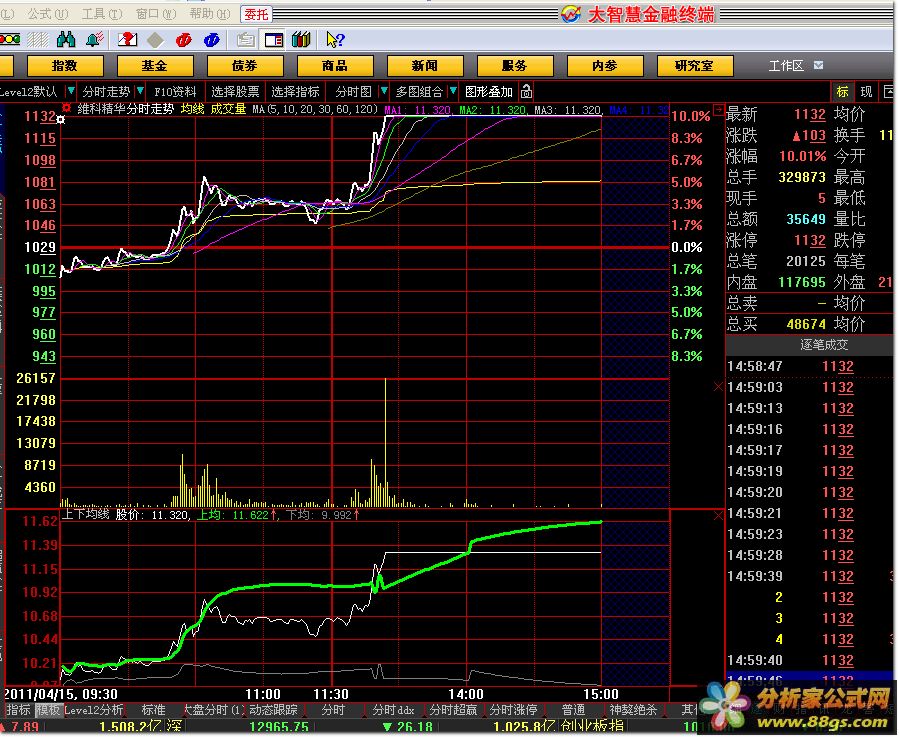
Task: Toggle the window layout panel icon
Action: 273,40
